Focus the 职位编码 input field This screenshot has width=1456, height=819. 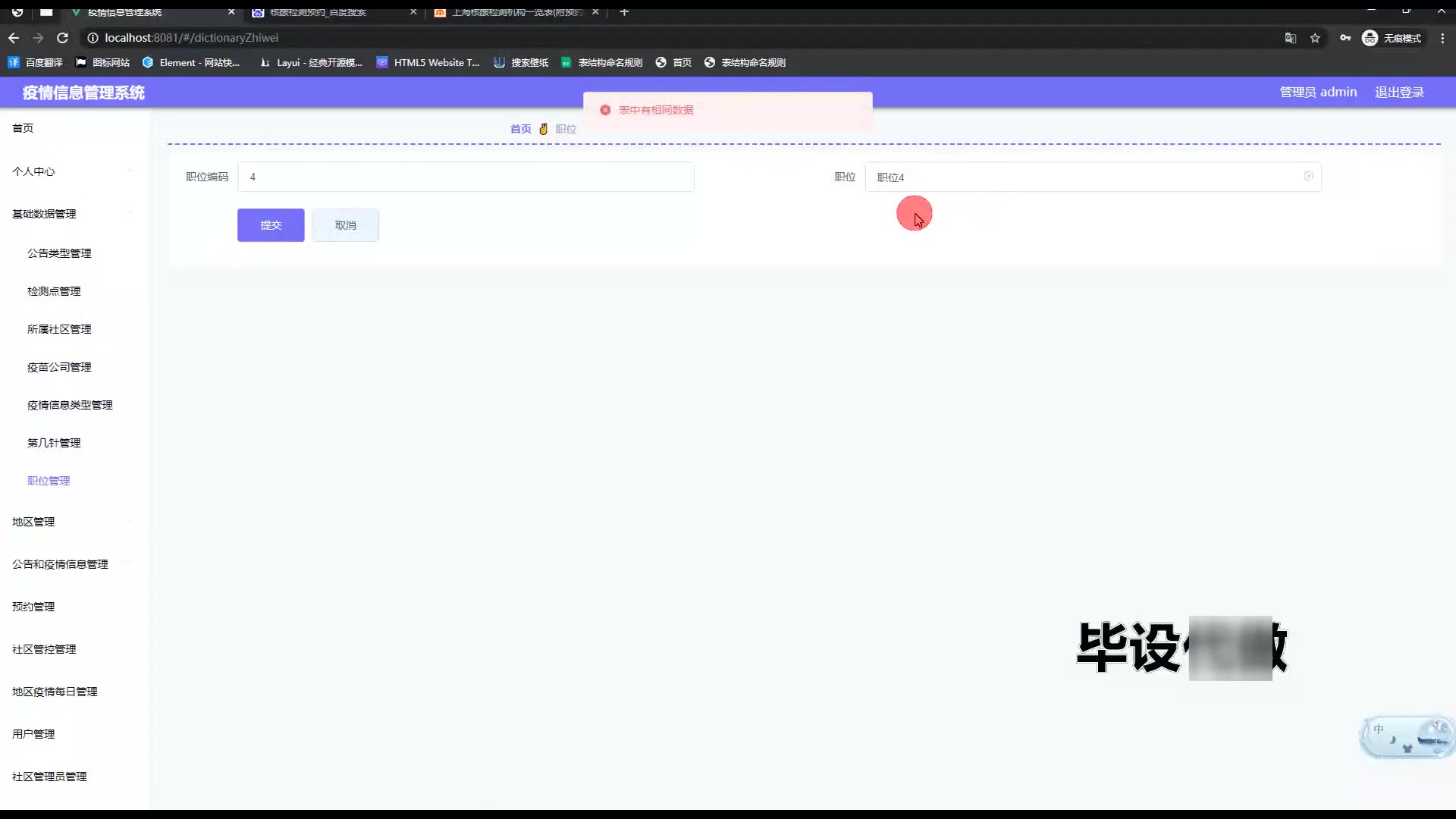(x=466, y=177)
